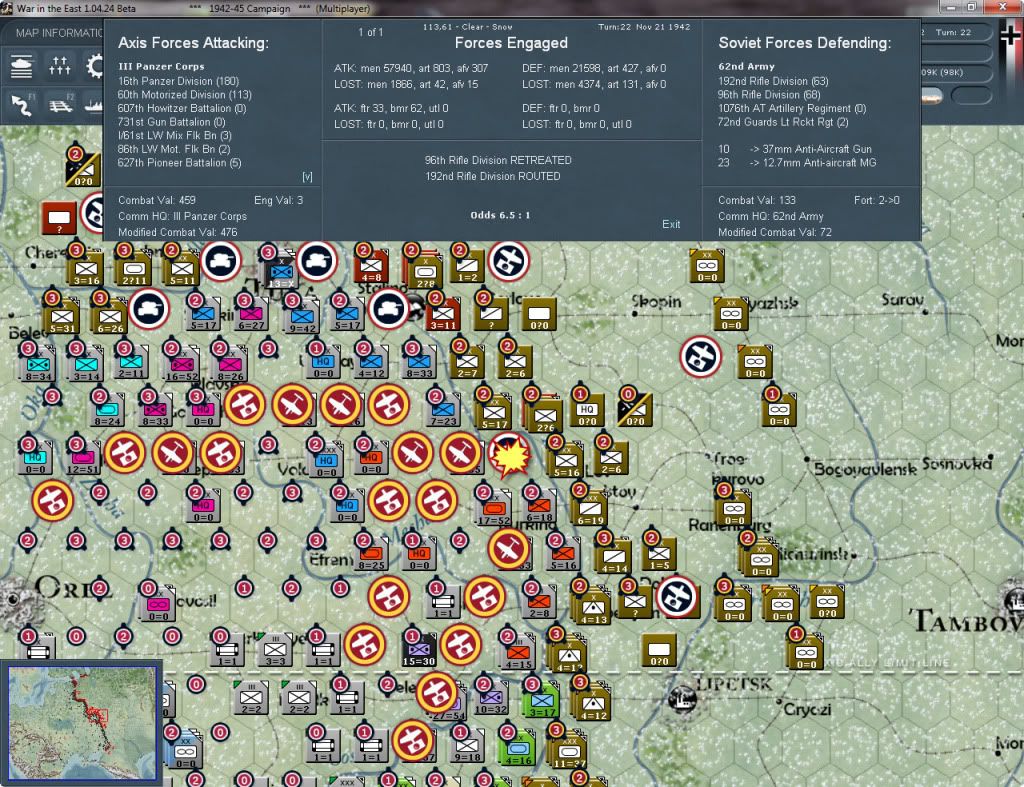Select the Soviet counter labeled 5=31
This screenshot has height=787, width=1024.
point(62,317)
